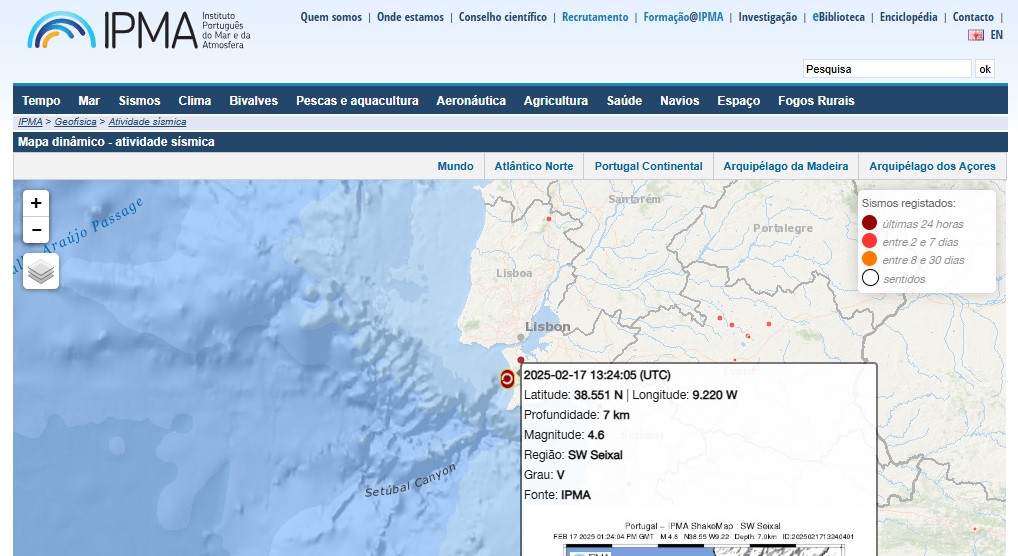
Task: Zoom out of the seismic map
Action: click(36, 230)
